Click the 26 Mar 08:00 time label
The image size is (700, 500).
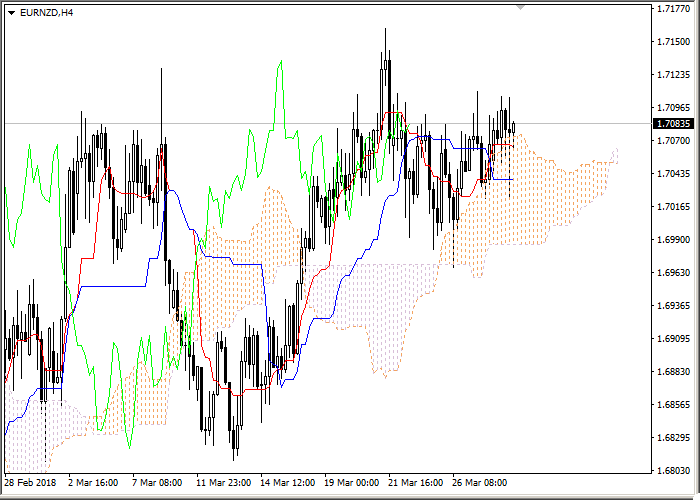480,483
